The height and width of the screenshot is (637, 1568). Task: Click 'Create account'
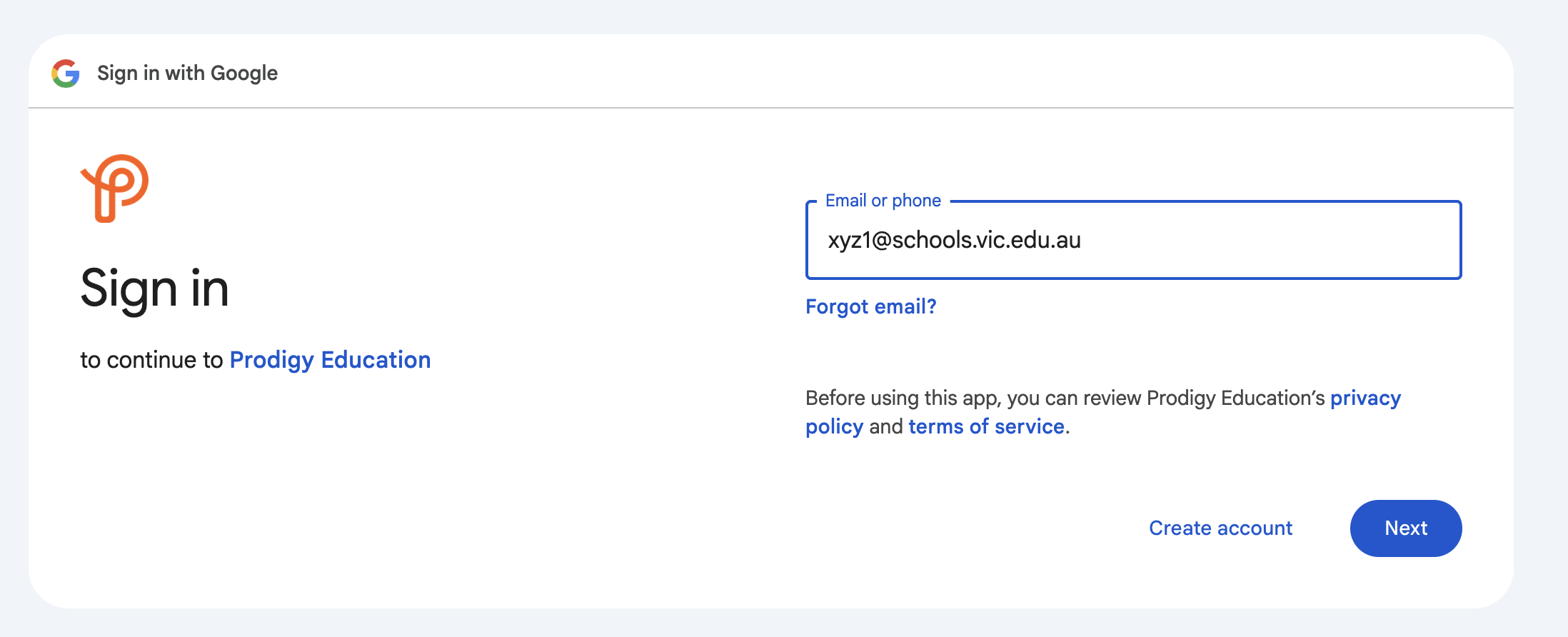(x=1220, y=528)
